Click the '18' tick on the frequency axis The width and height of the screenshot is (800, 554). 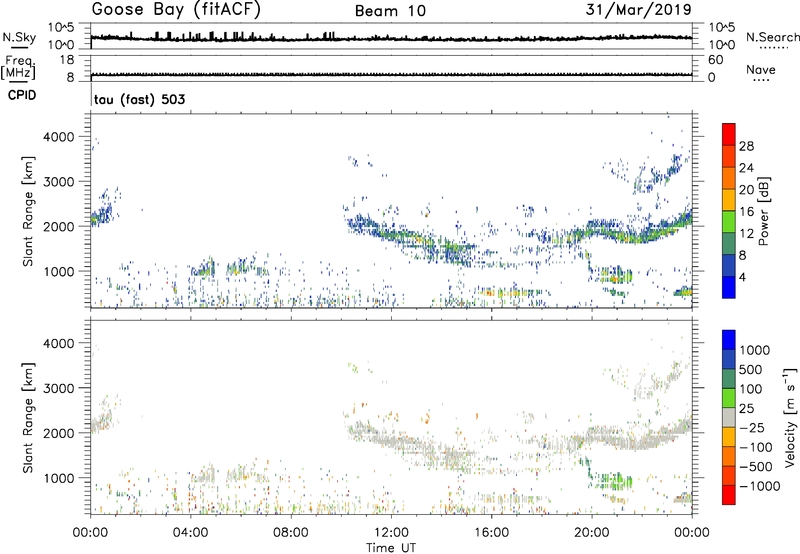tap(67, 60)
